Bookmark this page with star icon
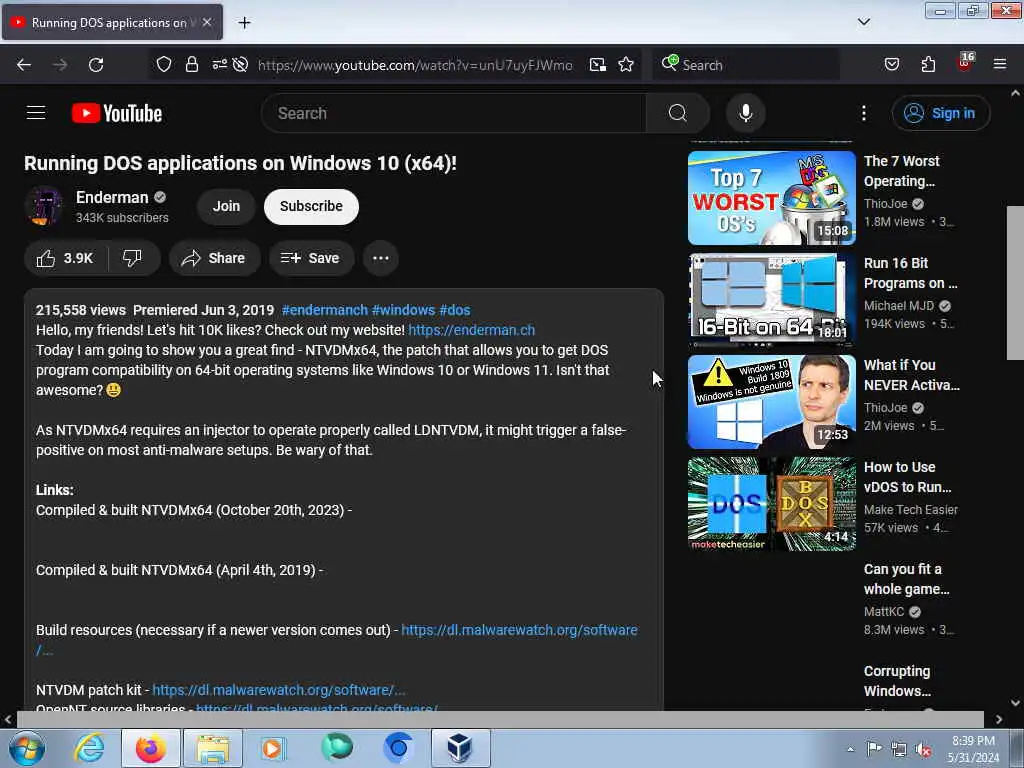The height and width of the screenshot is (768, 1024). click(x=626, y=65)
